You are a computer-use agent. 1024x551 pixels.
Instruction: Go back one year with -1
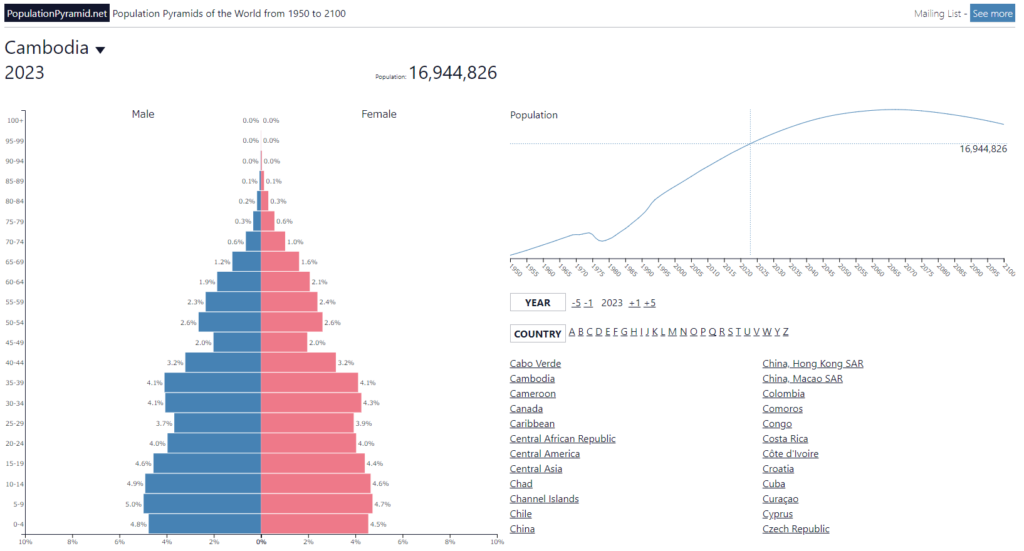[589, 303]
